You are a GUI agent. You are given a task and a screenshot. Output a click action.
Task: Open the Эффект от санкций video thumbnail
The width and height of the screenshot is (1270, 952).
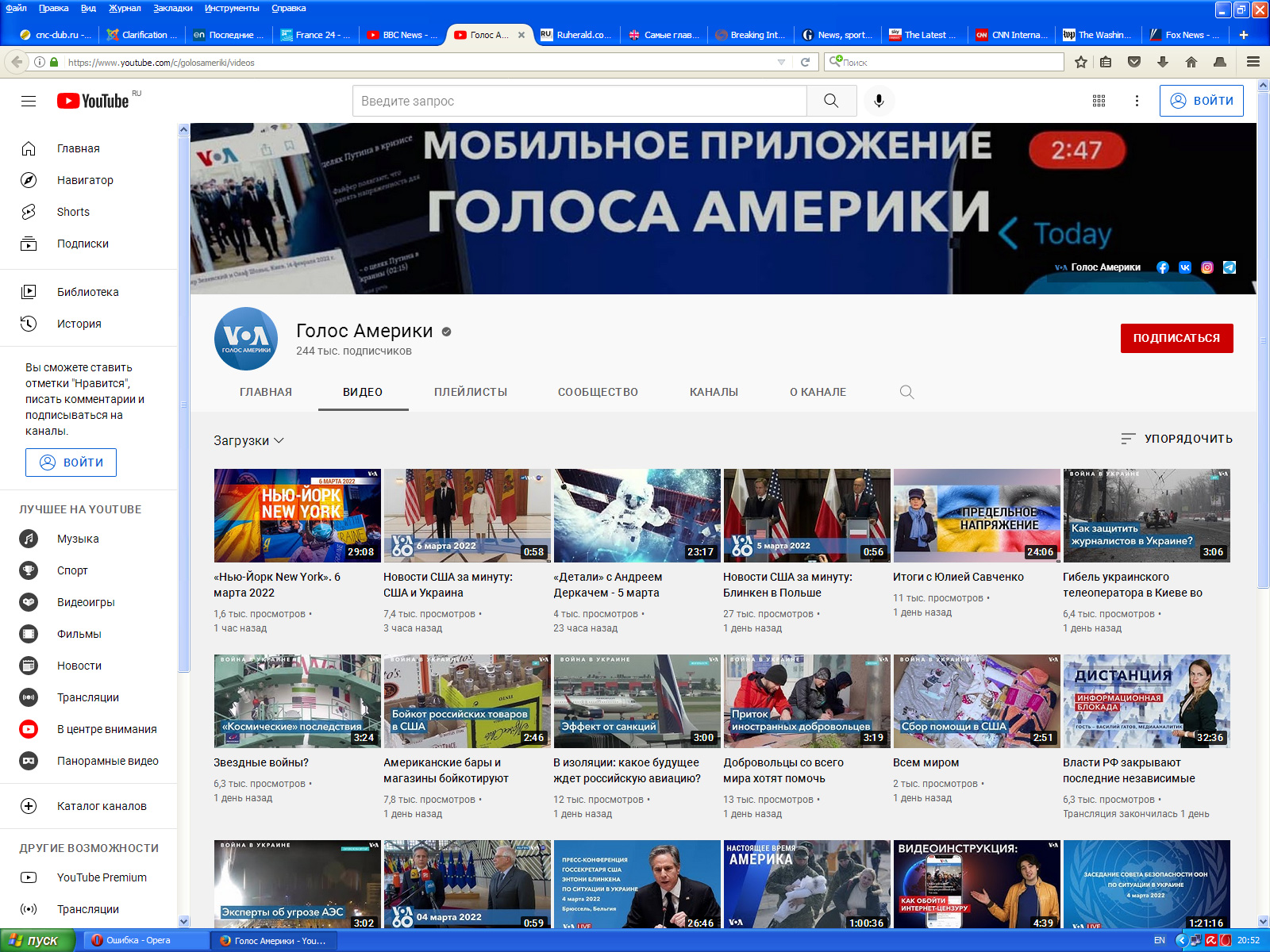click(637, 701)
